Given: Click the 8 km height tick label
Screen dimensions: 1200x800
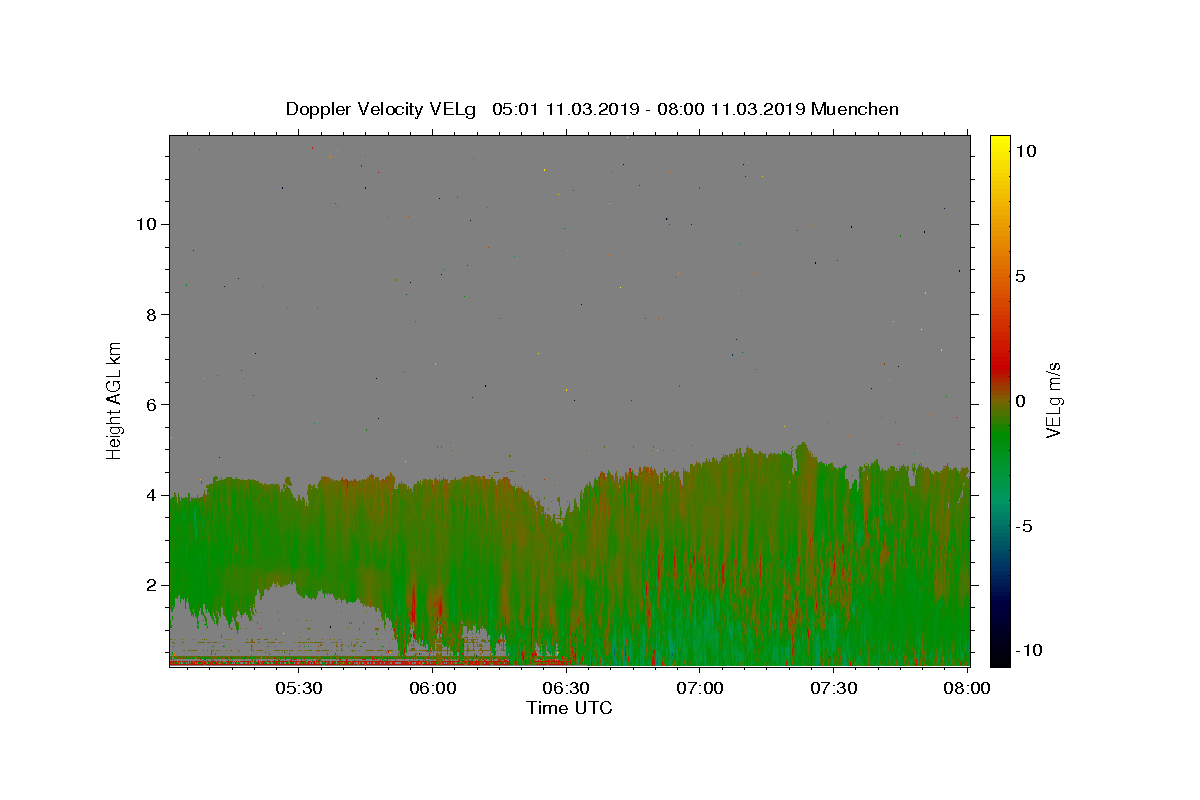Looking at the screenshot, I should 148,314.
